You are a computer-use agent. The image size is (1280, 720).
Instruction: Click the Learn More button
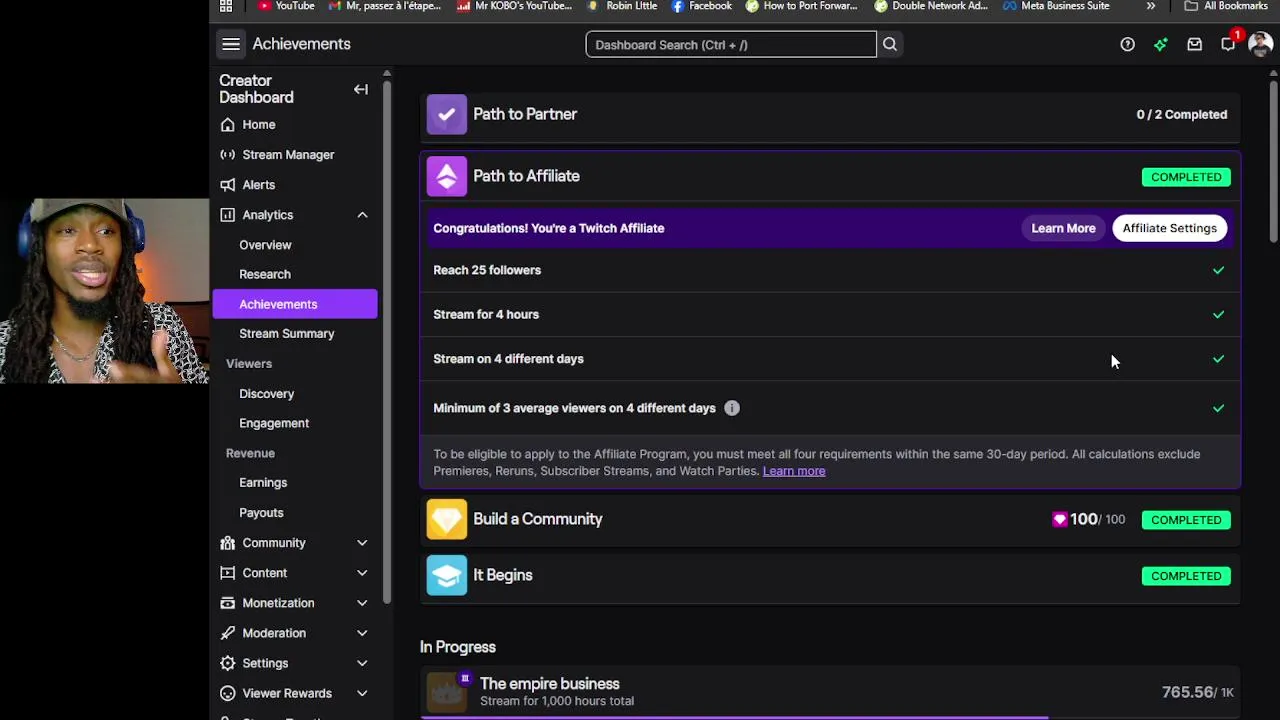tap(1063, 228)
